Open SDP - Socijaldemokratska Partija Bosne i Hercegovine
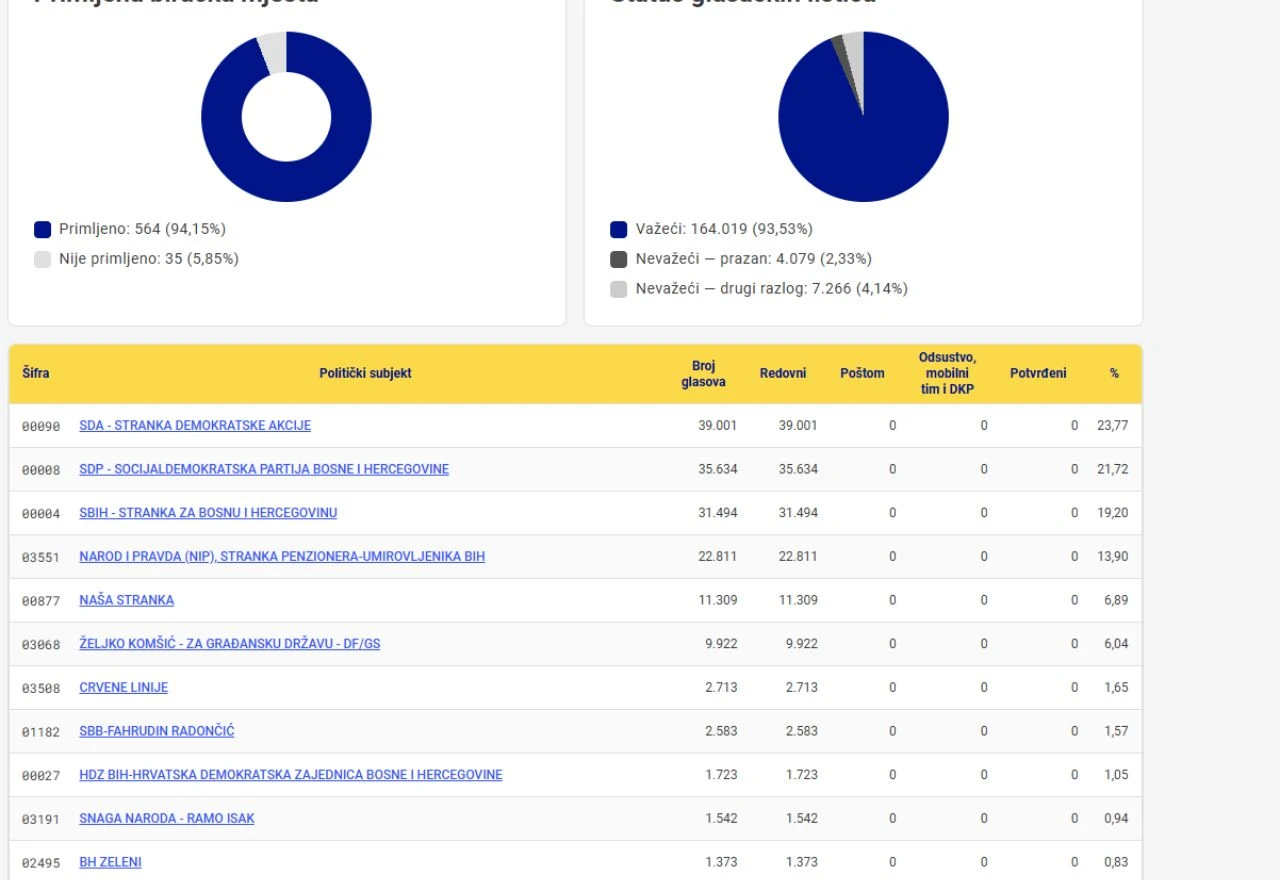Screen dimensions: 1280x880 [x=264, y=469]
